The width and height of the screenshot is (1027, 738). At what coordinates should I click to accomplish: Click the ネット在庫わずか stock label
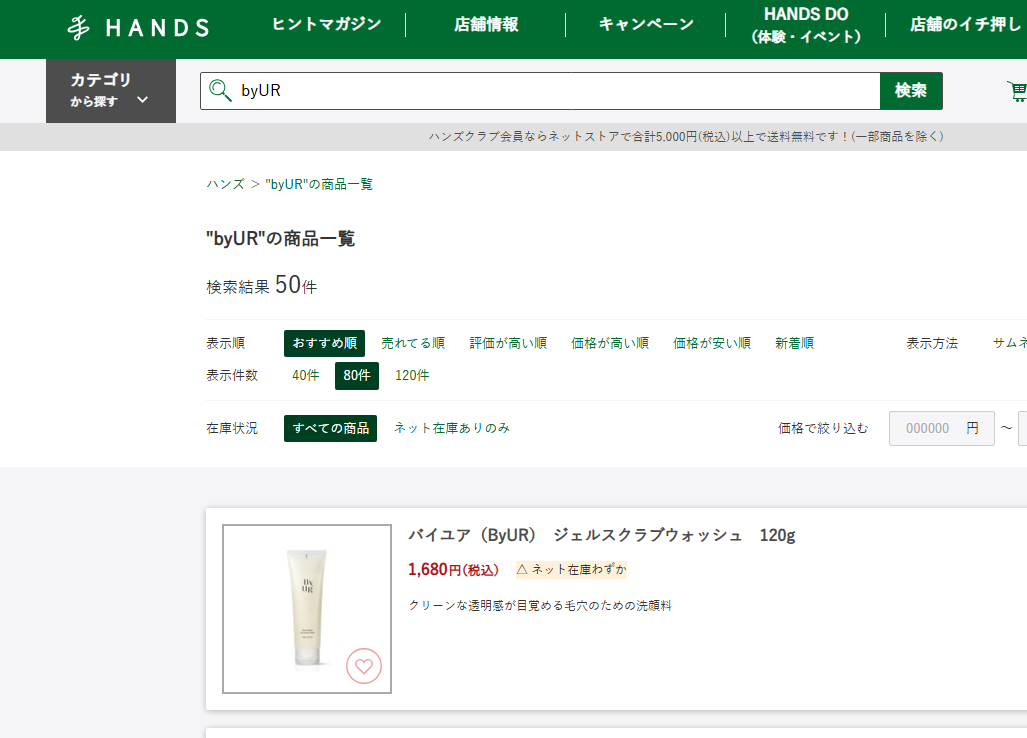coord(571,570)
